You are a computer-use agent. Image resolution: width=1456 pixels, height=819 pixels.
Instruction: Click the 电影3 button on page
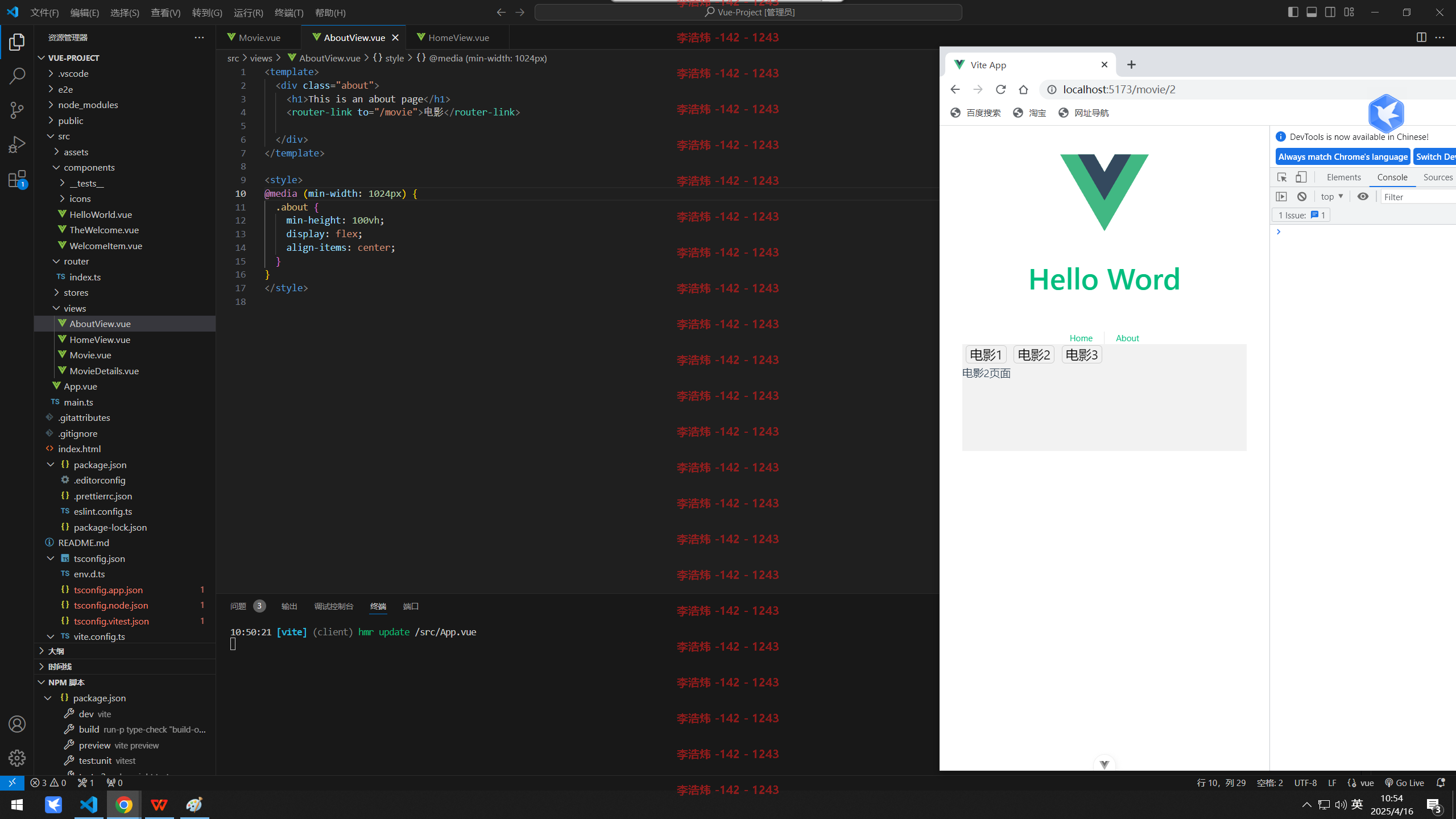pyautogui.click(x=1081, y=355)
